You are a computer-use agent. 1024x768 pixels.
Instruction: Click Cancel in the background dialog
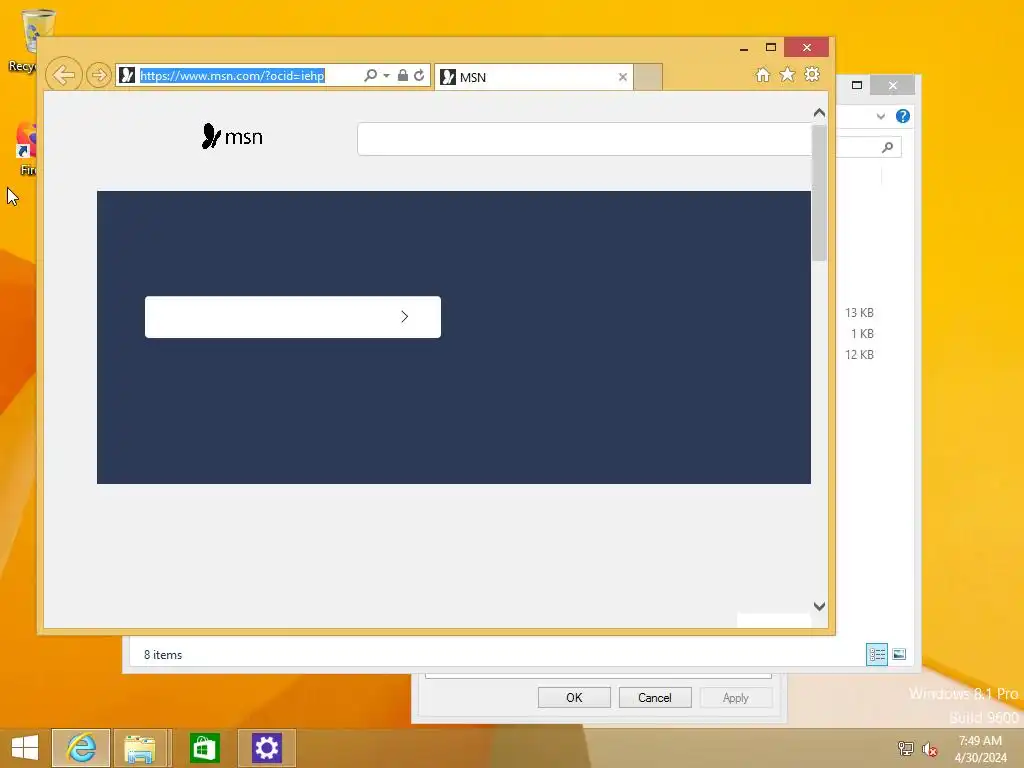pos(655,697)
